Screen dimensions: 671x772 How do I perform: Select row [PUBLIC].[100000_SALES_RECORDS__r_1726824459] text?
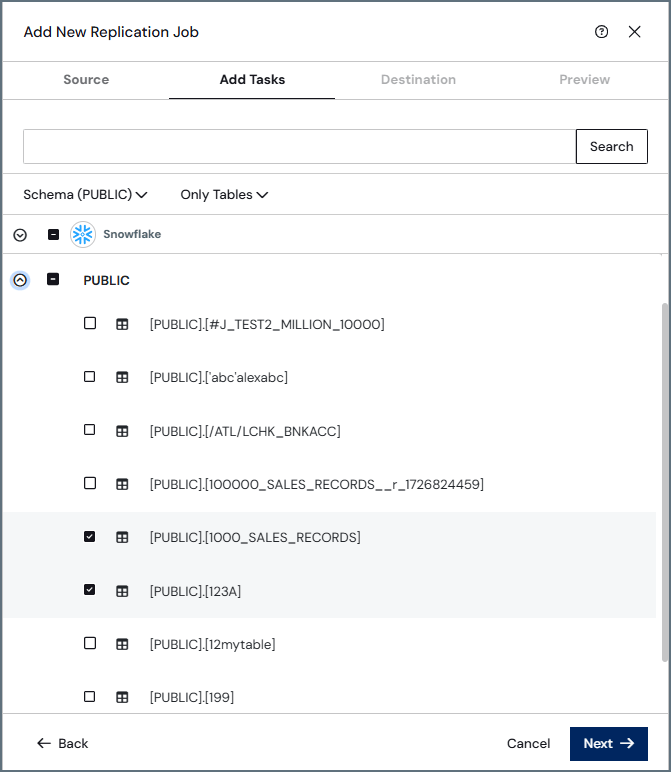tap(317, 484)
